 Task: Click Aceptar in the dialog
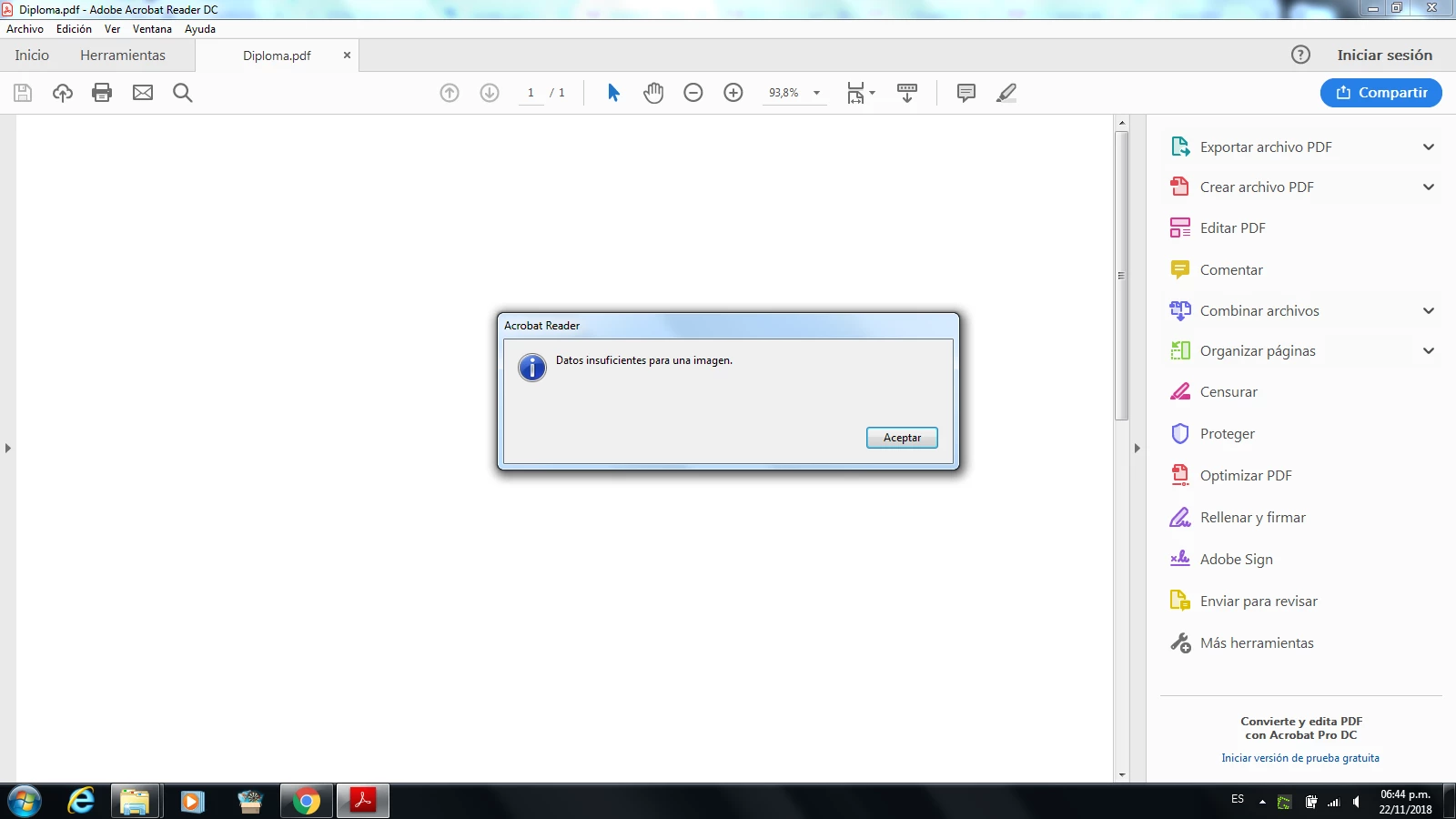902,438
